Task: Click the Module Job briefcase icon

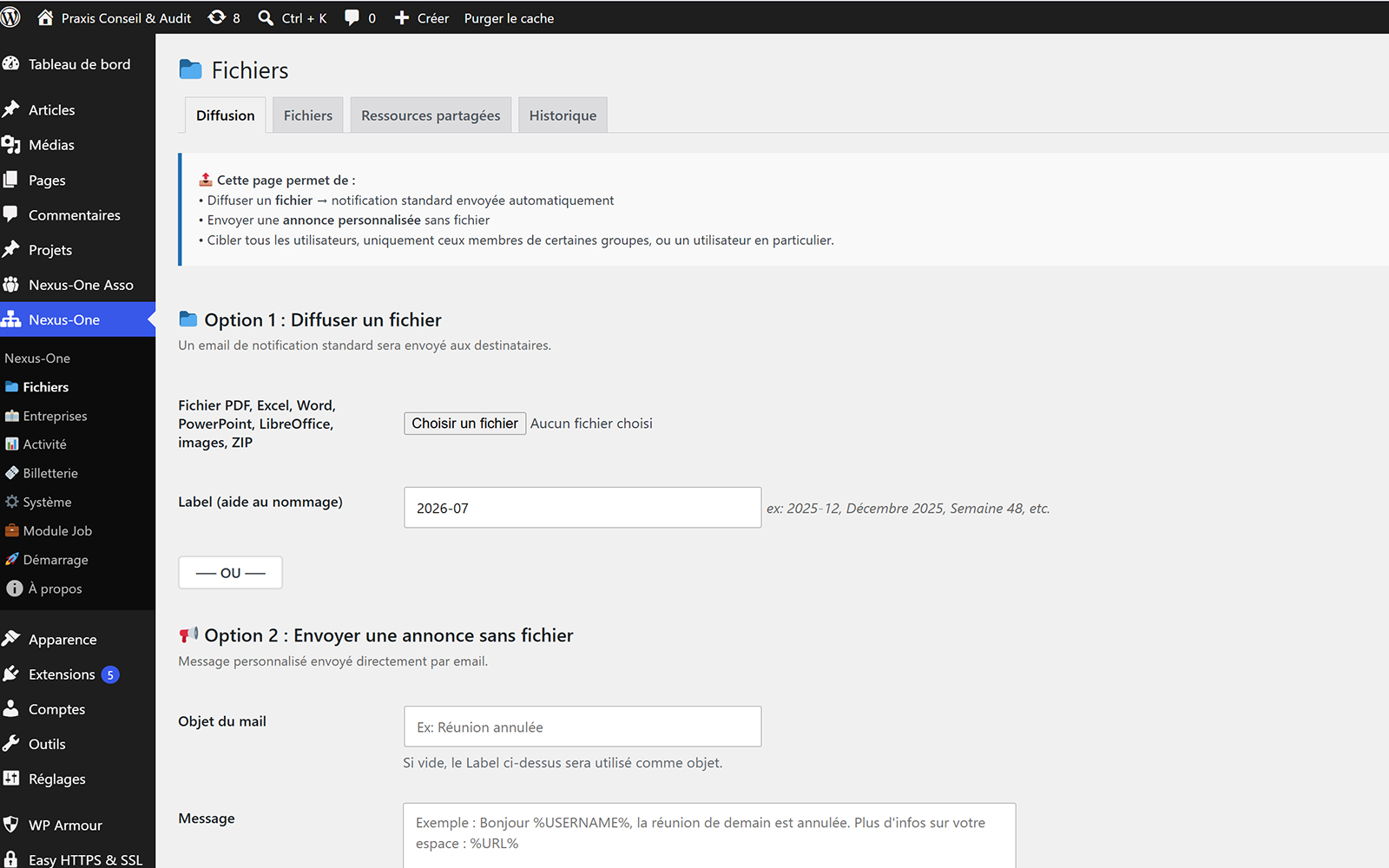Action: point(12,530)
